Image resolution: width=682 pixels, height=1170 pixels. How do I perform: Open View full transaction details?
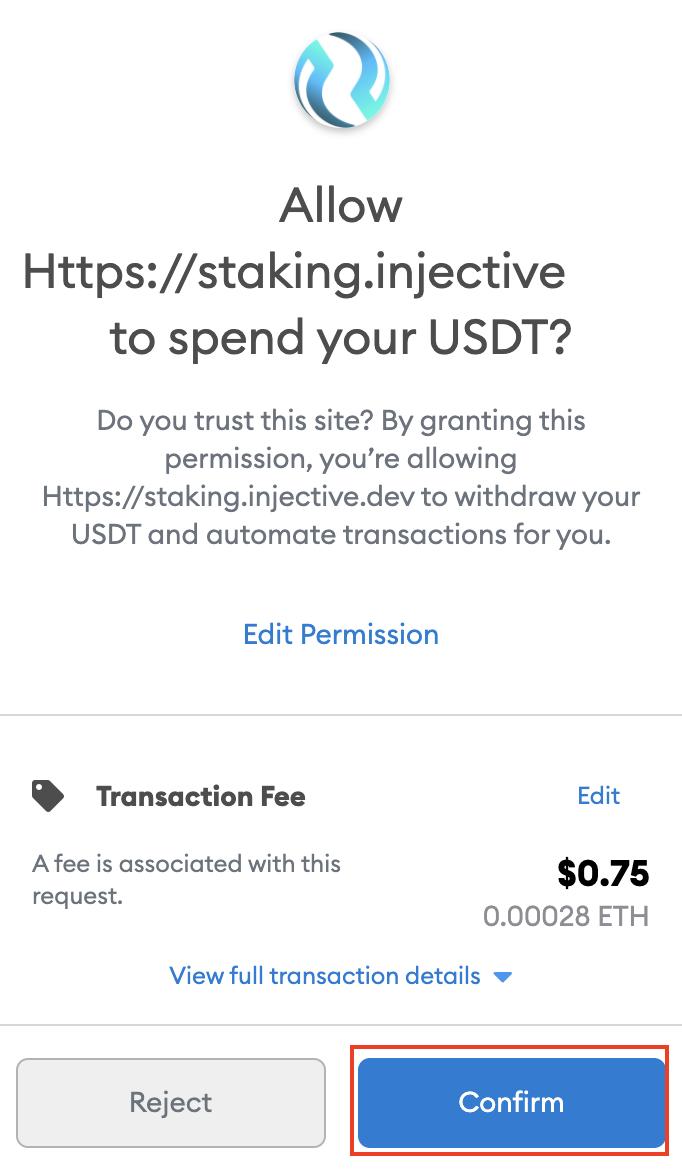pyautogui.click(x=325, y=976)
